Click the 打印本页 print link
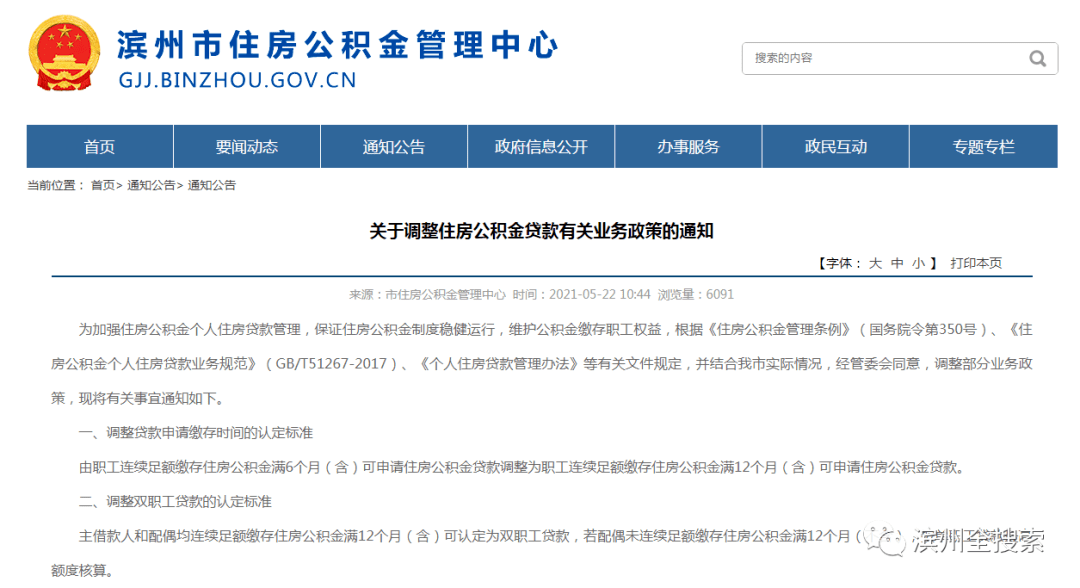Viewport: 1080px width, 588px height. point(976,263)
